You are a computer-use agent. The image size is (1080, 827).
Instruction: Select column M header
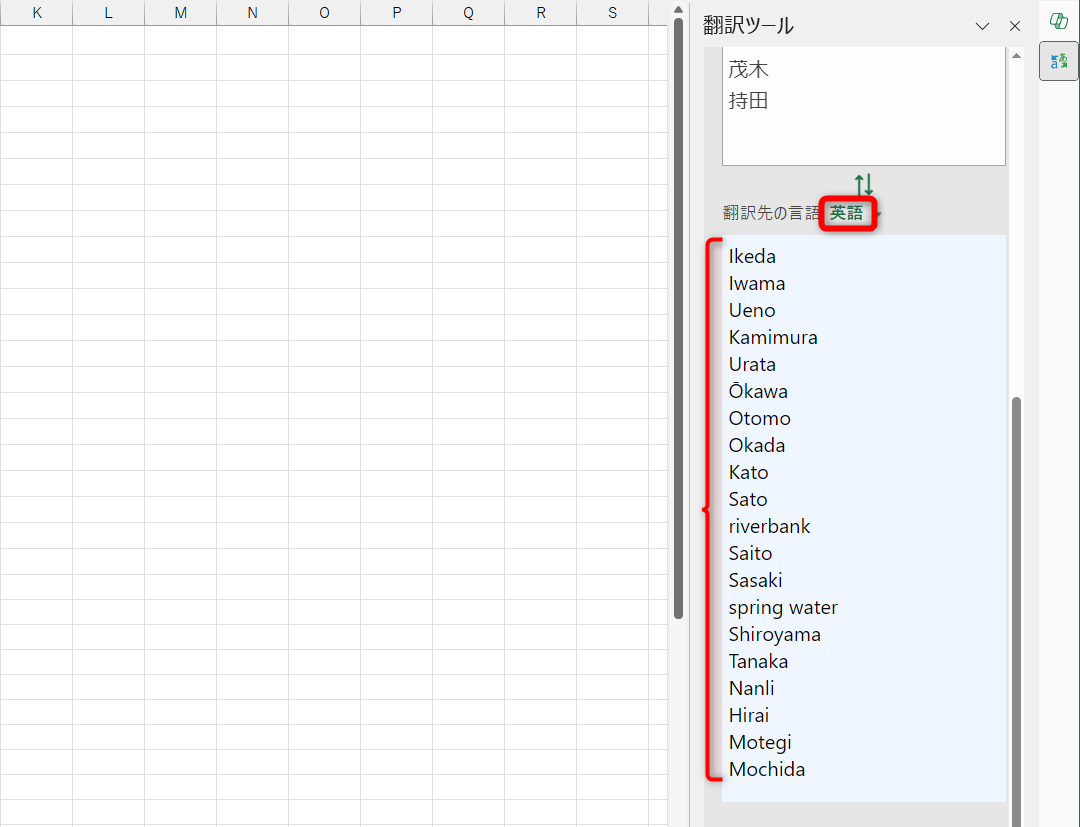pyautogui.click(x=180, y=12)
